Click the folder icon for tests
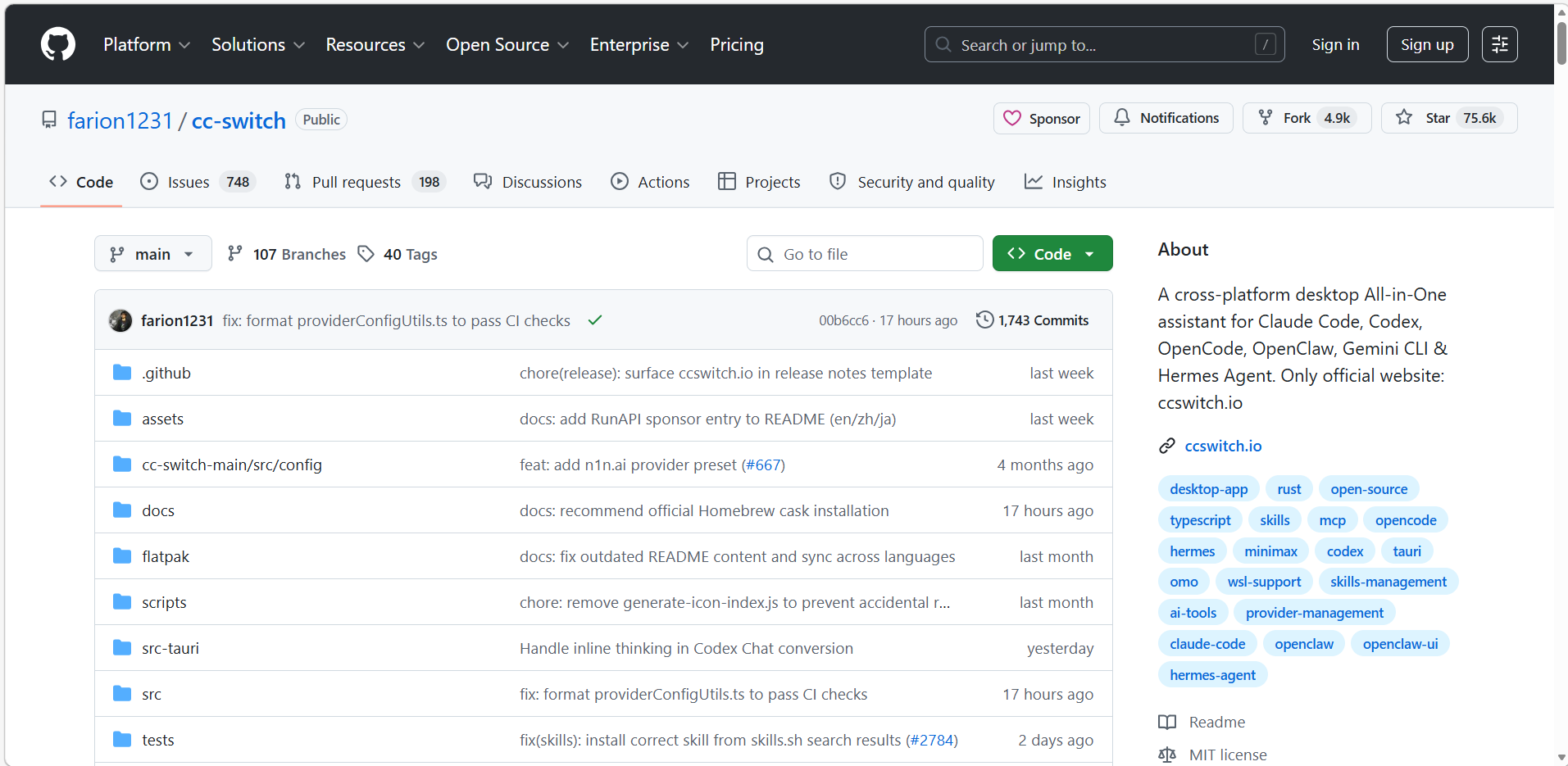The image size is (1568, 766). coord(122,740)
